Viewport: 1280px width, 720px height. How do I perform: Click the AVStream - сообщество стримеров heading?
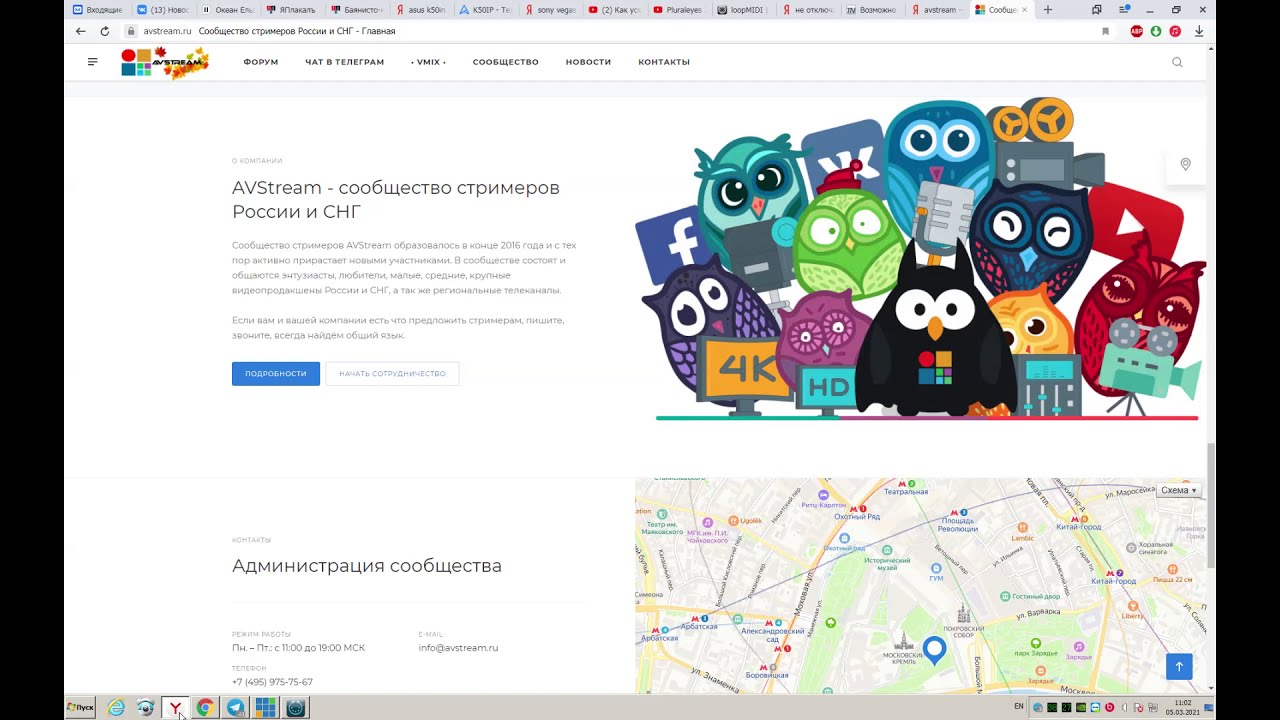[396, 199]
